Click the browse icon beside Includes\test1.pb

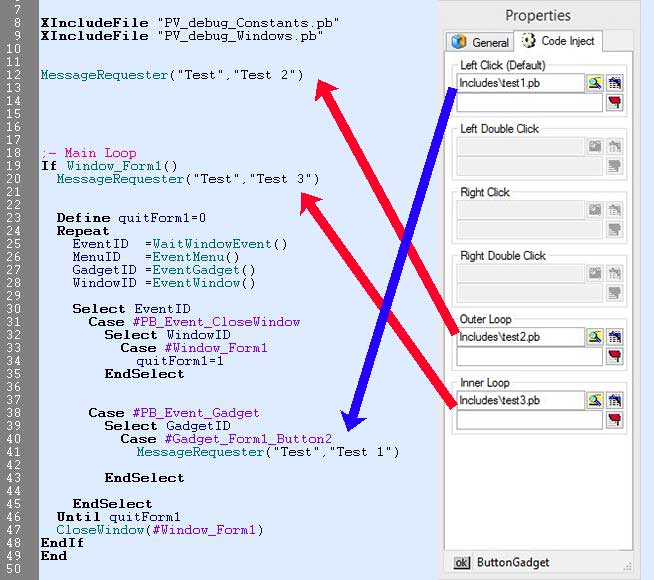click(x=595, y=84)
